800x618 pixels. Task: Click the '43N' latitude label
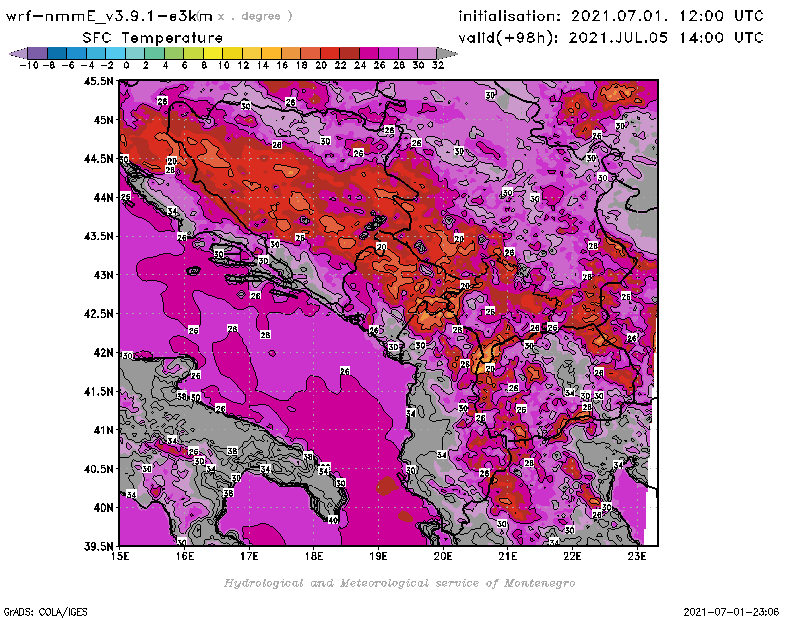click(103, 275)
